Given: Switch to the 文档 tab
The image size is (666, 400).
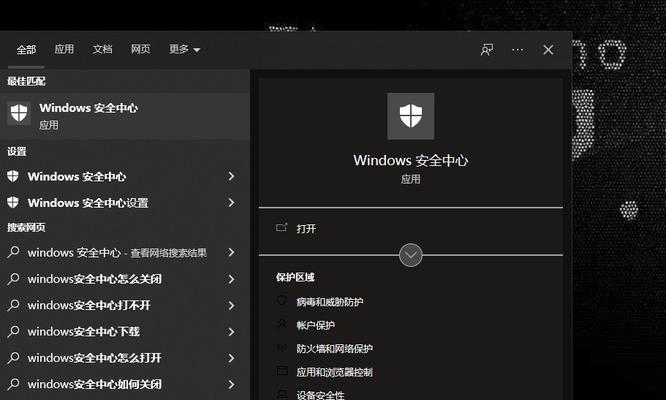Looking at the screenshot, I should (102, 49).
